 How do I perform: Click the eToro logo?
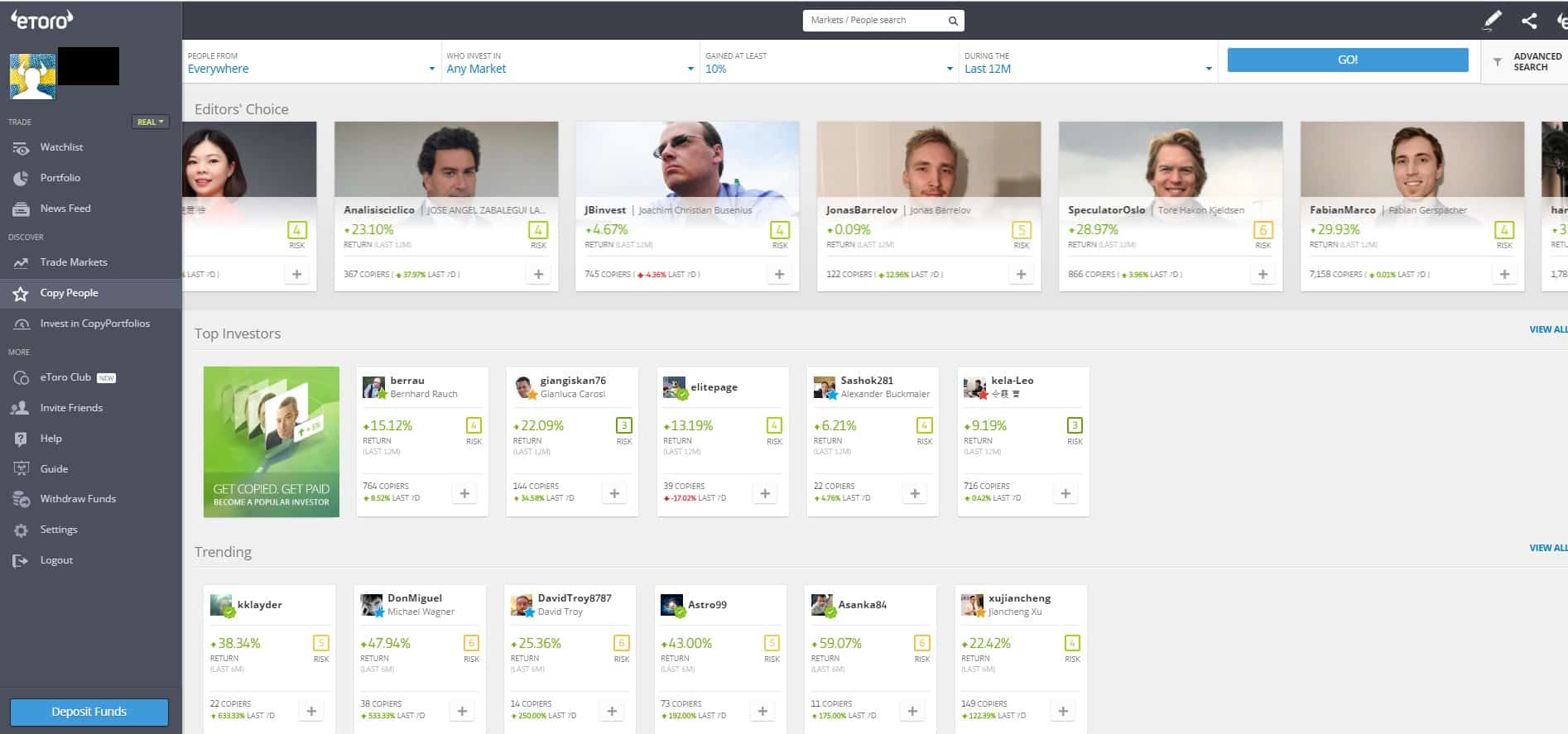click(41, 19)
